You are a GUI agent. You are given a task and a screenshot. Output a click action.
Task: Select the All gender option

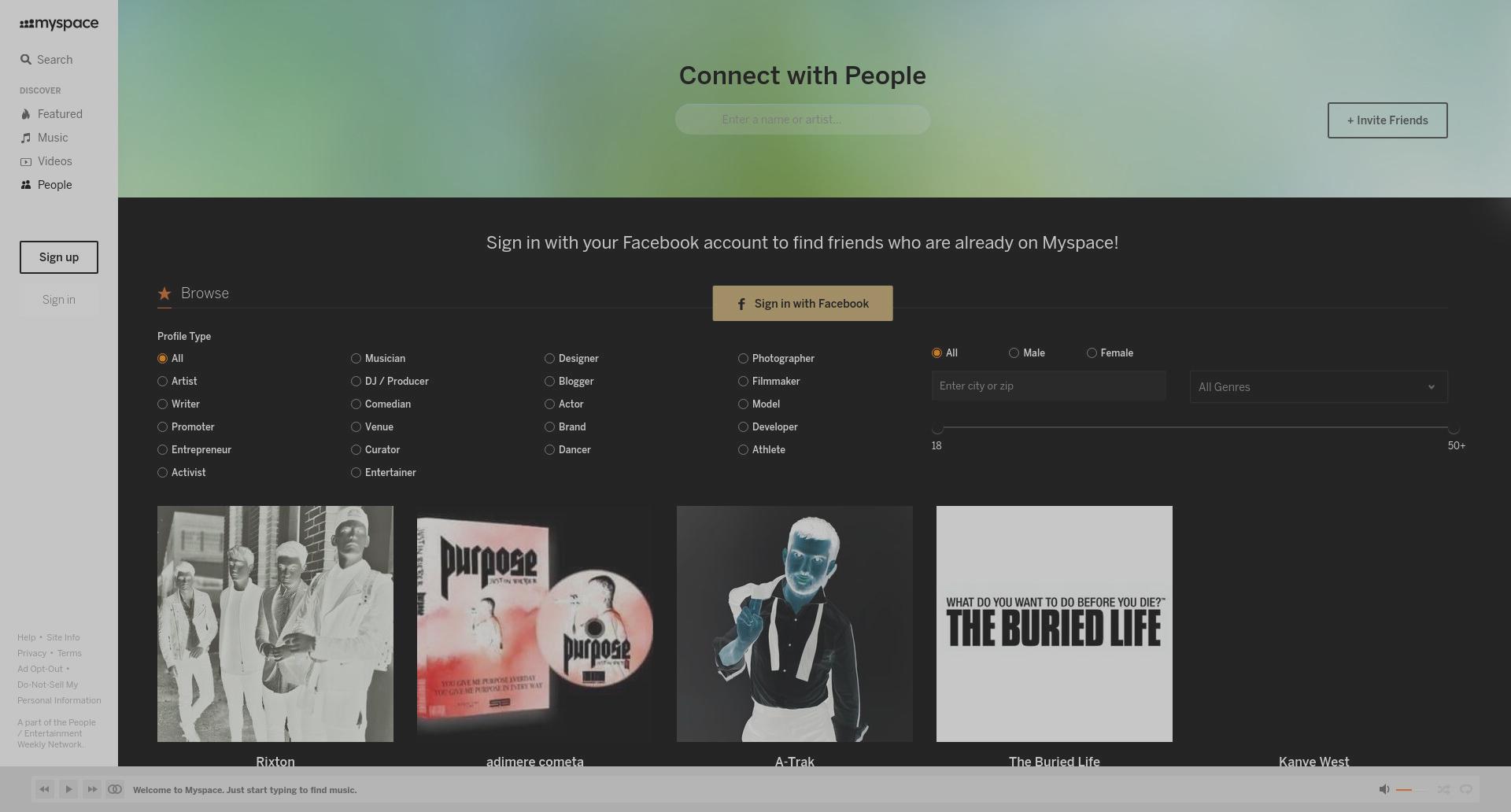(937, 353)
